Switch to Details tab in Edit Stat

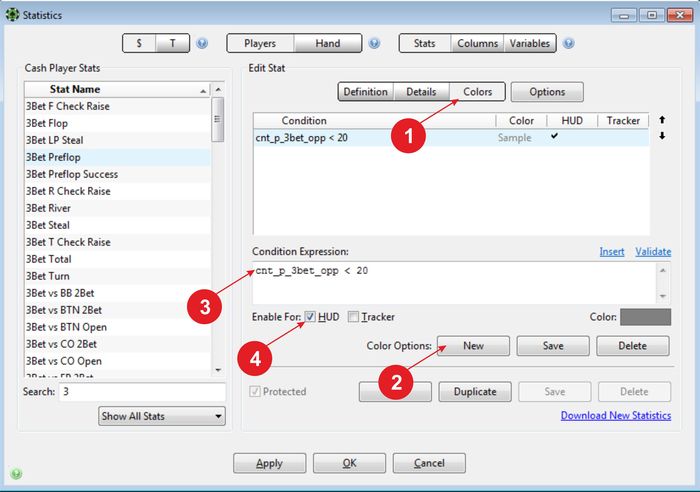421,92
